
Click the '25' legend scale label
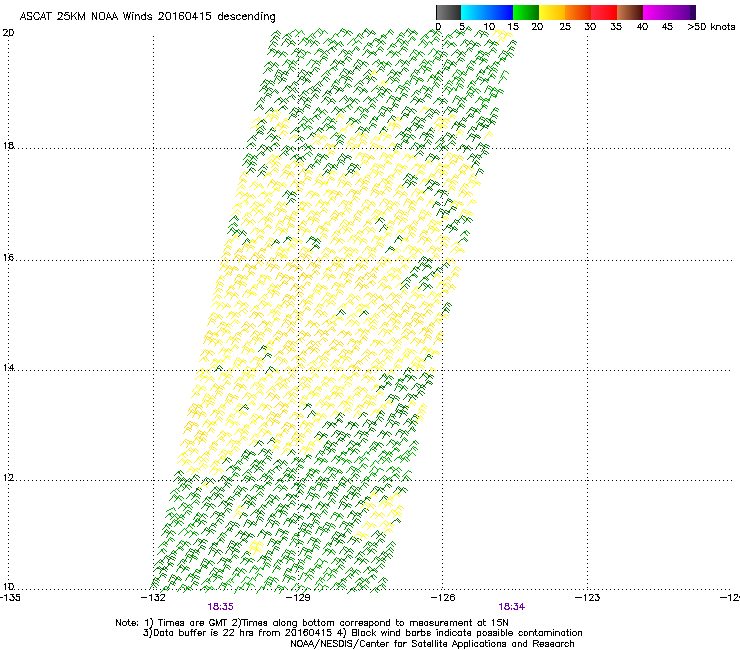pyautogui.click(x=565, y=27)
